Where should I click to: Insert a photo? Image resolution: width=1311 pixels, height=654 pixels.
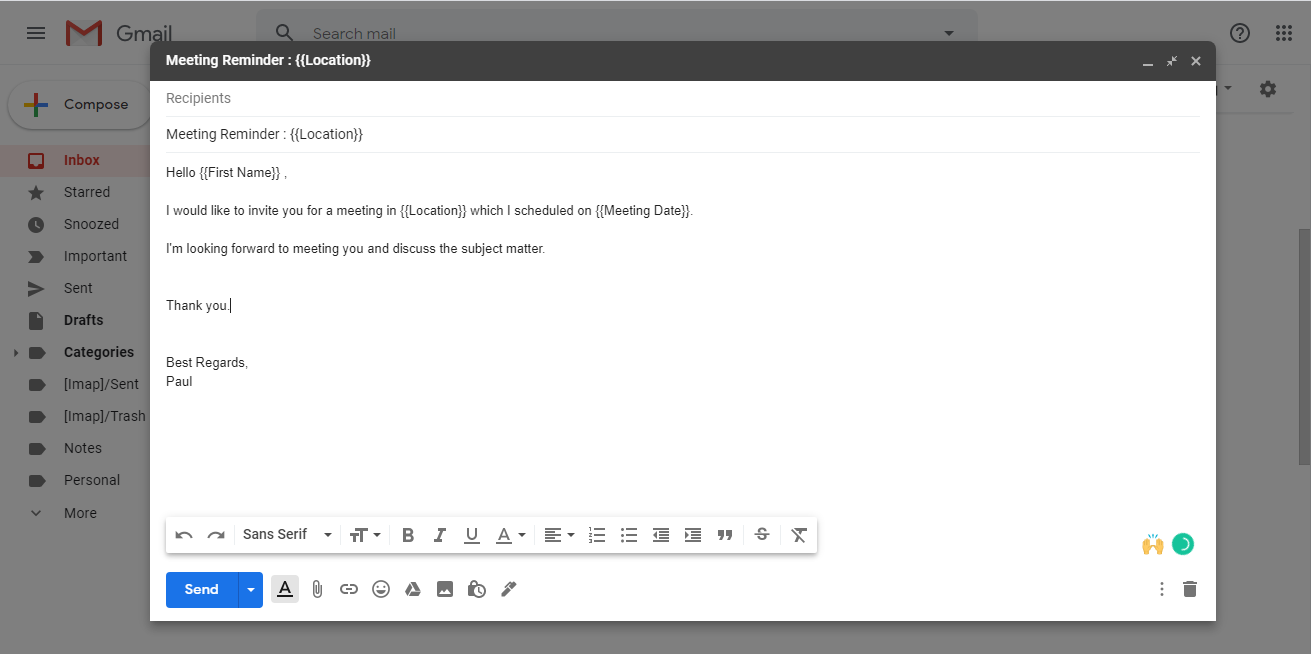[445, 590]
